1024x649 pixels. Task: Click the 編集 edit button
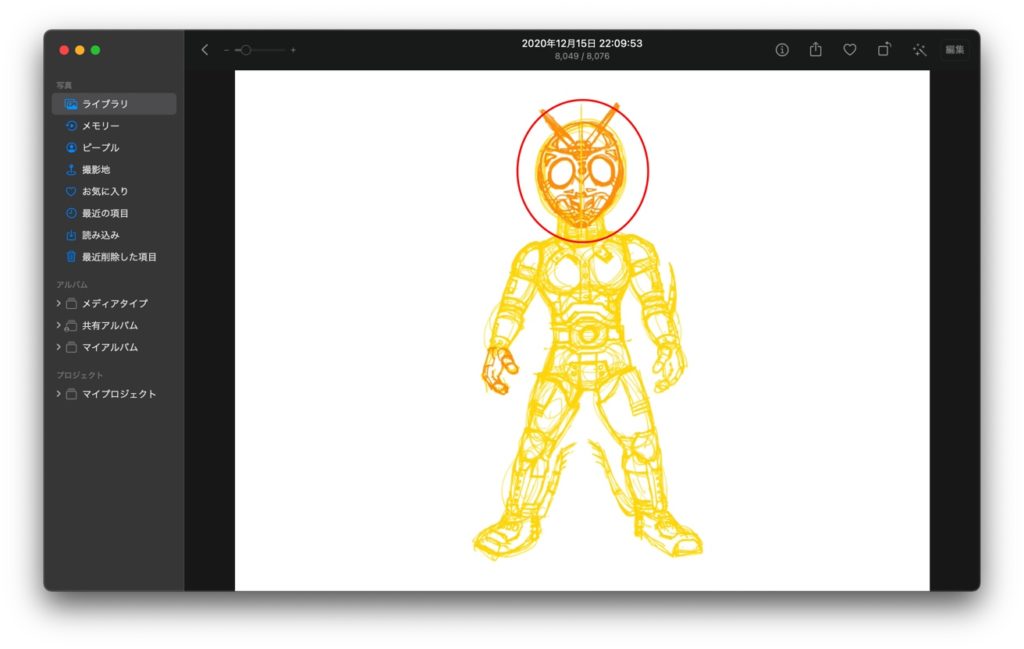[955, 50]
